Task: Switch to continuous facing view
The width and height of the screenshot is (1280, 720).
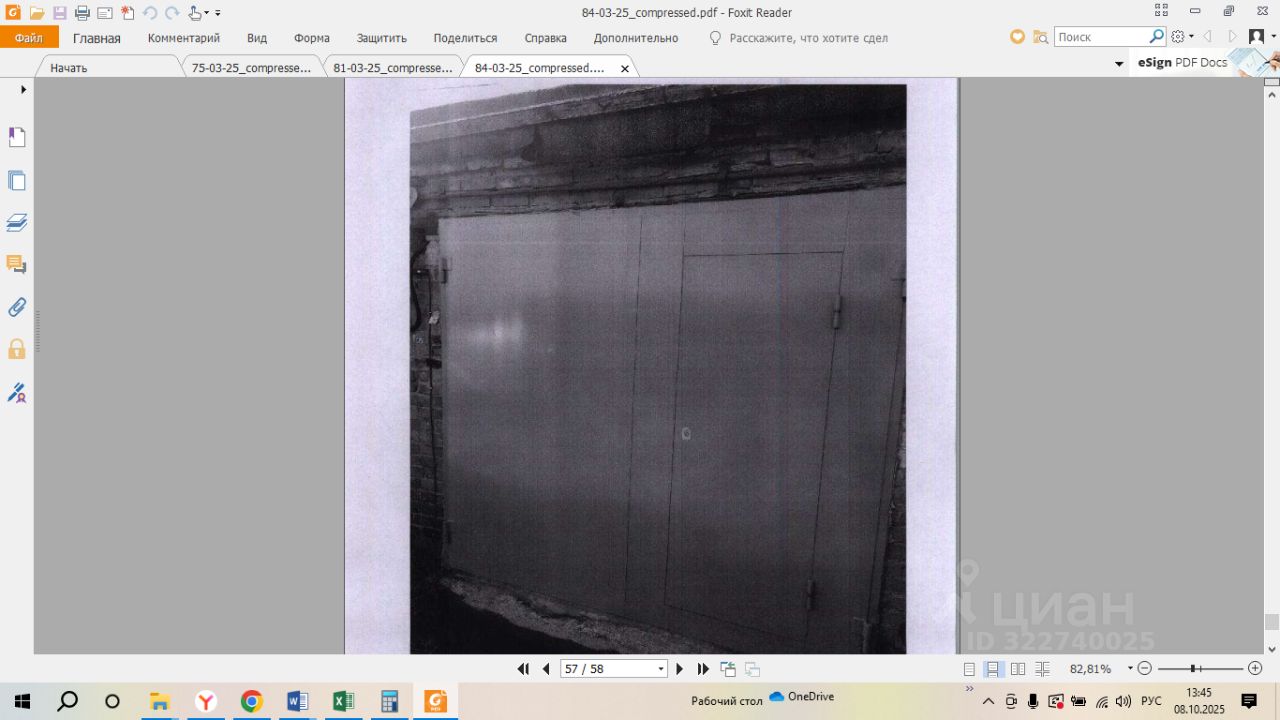Action: 1042,669
